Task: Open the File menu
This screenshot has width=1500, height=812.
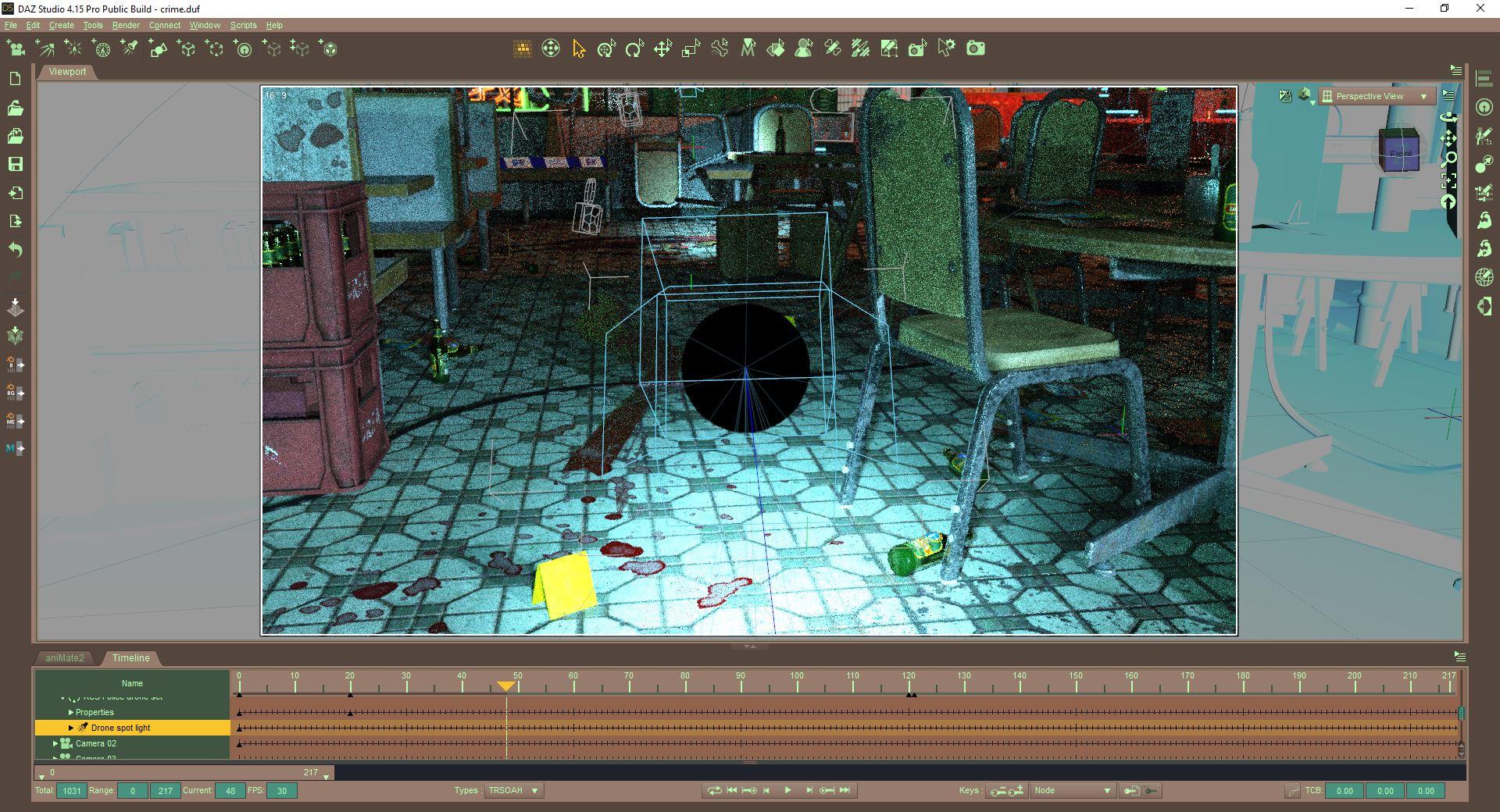Action: click(x=11, y=25)
